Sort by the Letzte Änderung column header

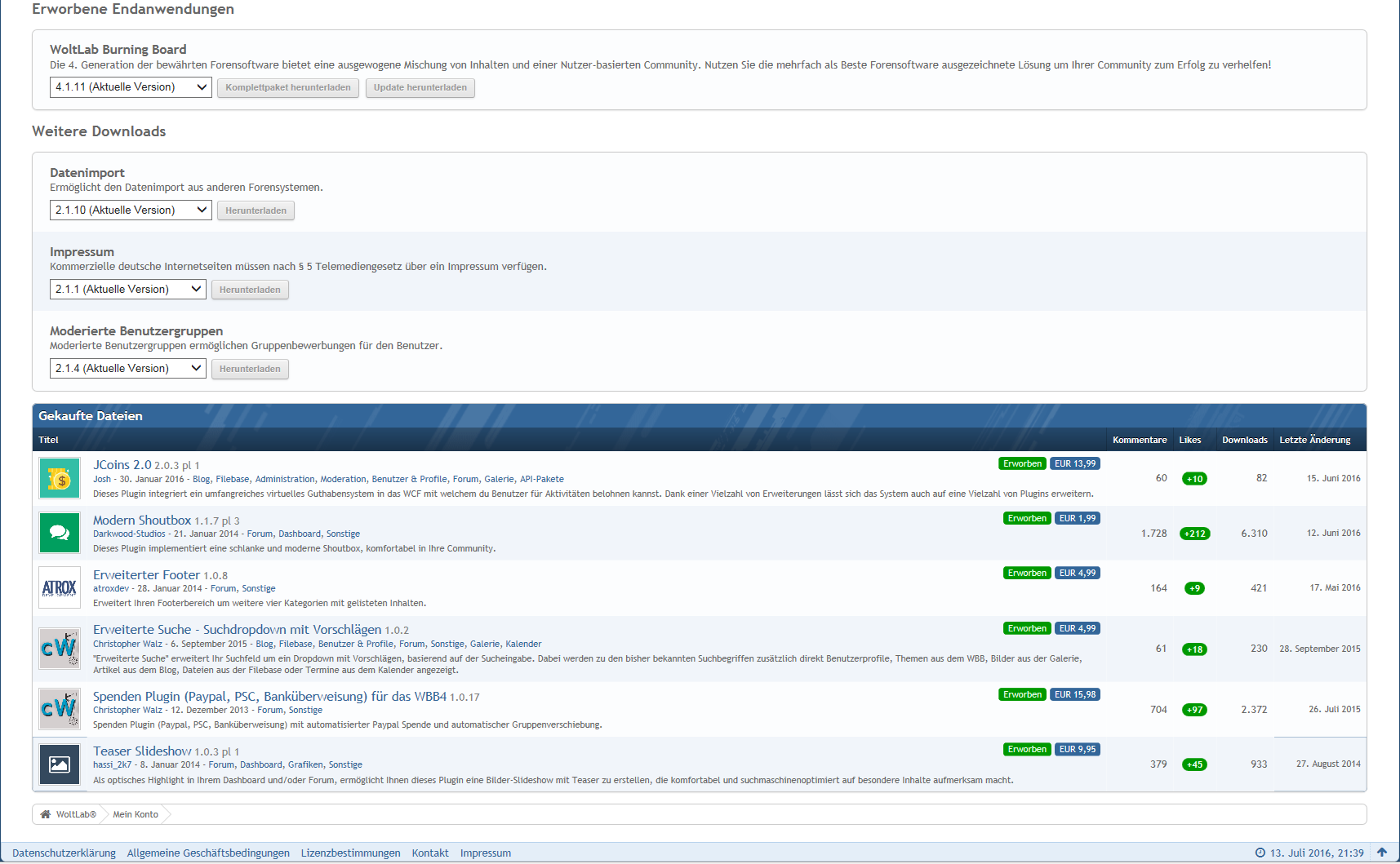(x=1314, y=440)
